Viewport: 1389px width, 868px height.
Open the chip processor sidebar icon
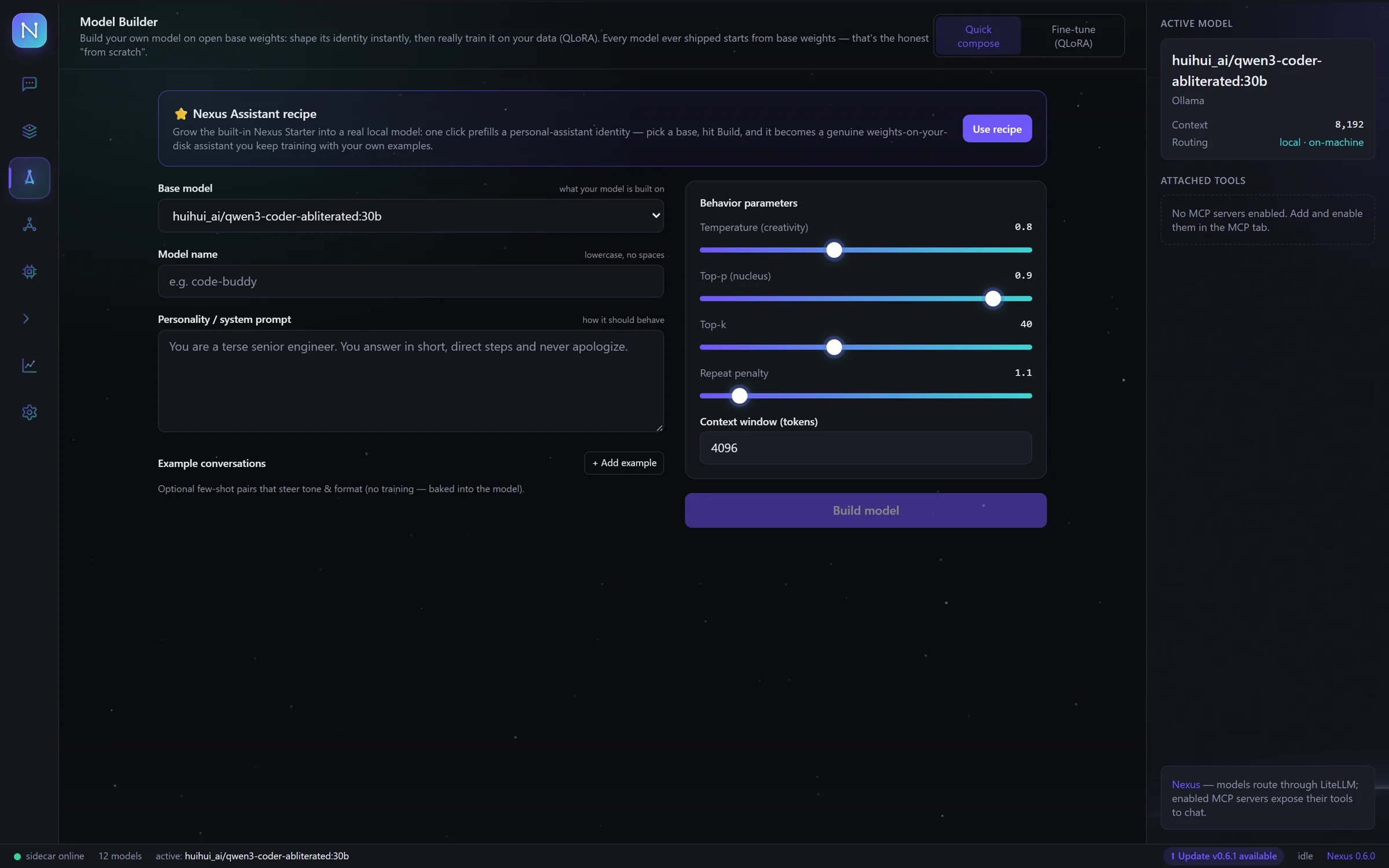[x=29, y=271]
